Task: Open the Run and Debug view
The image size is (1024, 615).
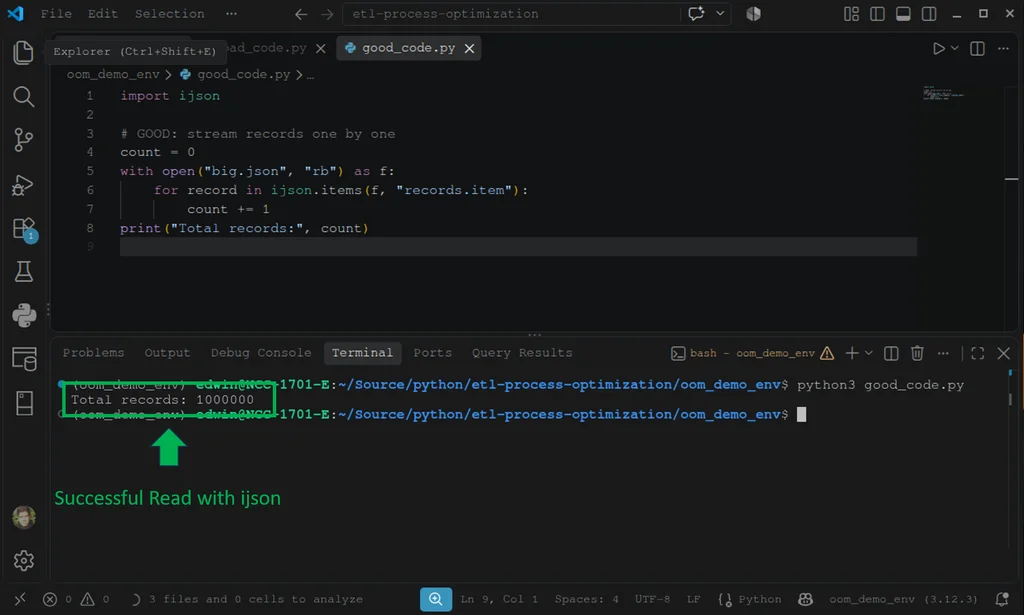Action: pos(24,185)
